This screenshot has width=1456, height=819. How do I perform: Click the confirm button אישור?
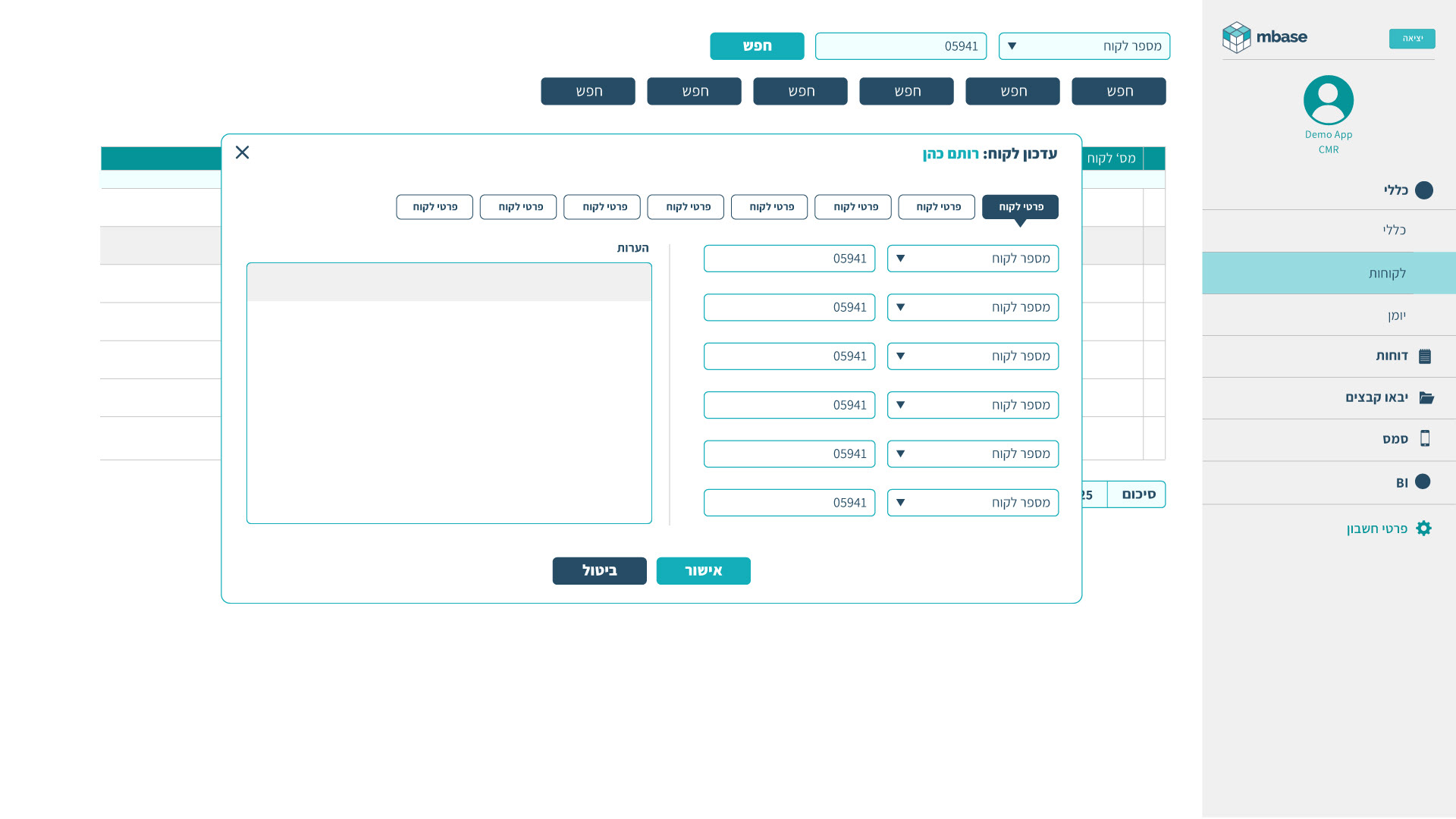(x=703, y=571)
